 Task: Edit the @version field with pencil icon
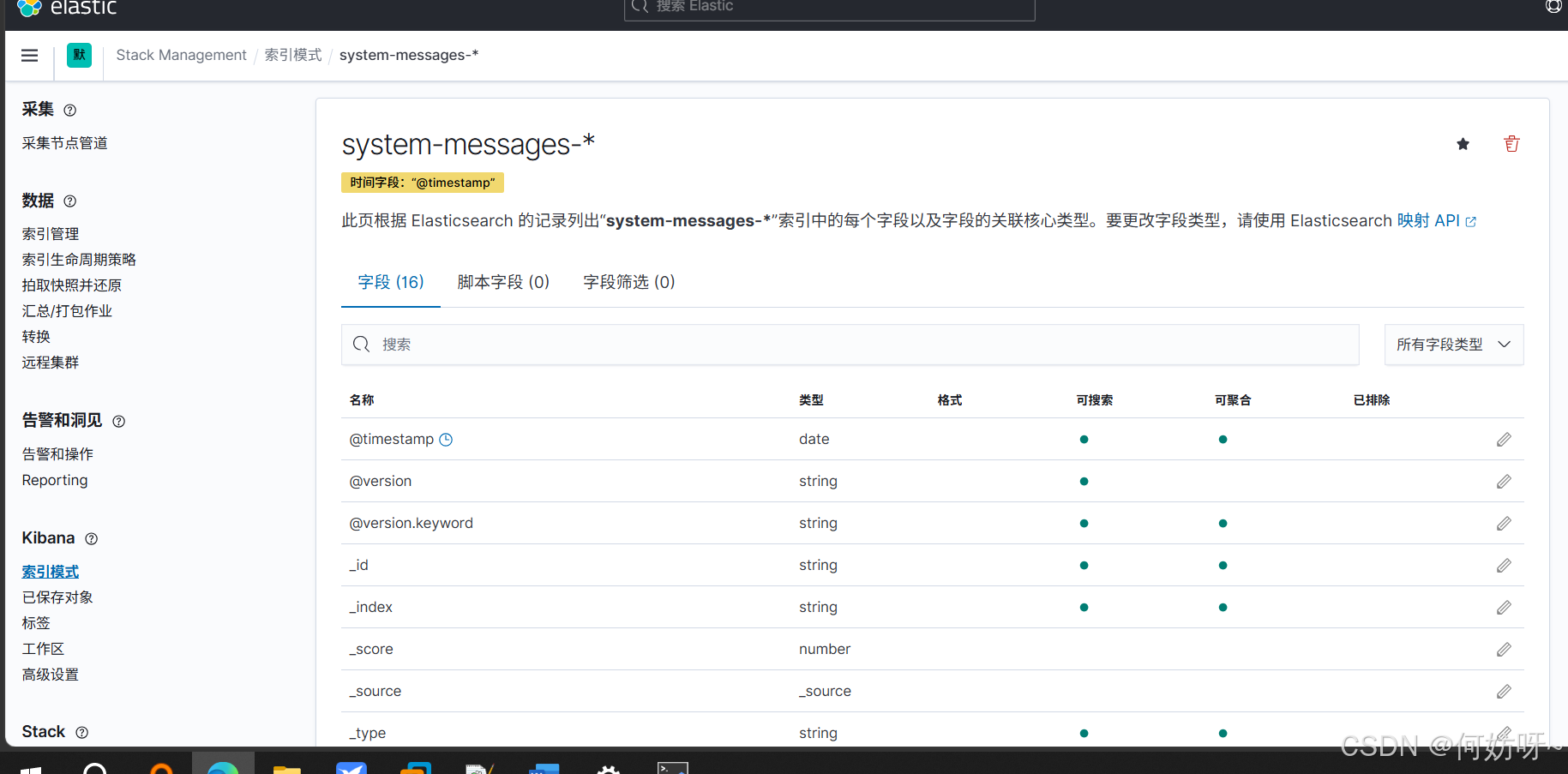tap(1504, 482)
